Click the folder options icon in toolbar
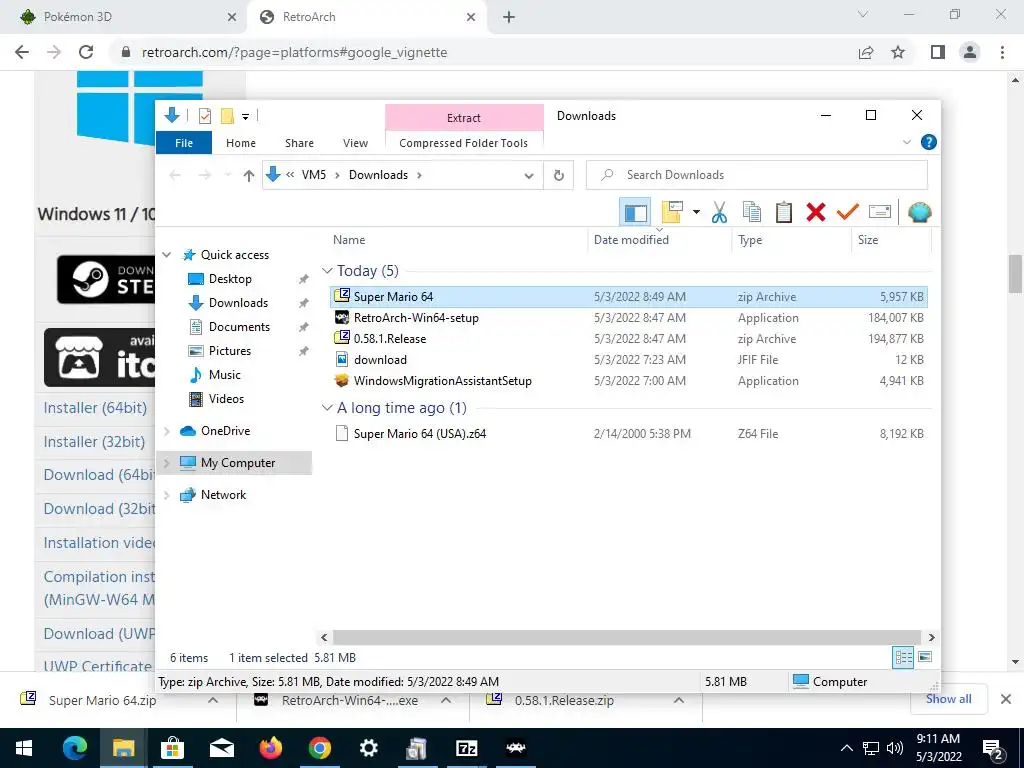Screen dimensions: 1024x768 click(672, 212)
